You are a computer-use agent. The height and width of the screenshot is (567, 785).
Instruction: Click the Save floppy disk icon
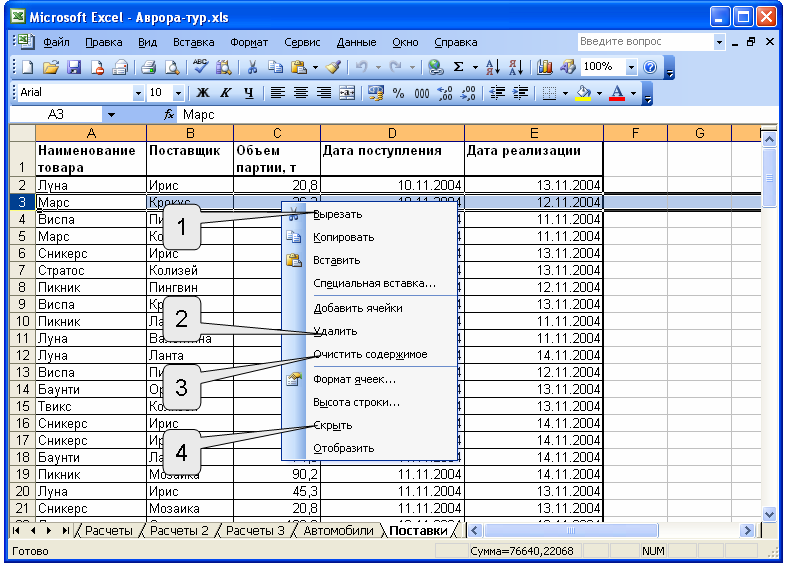click(74, 67)
